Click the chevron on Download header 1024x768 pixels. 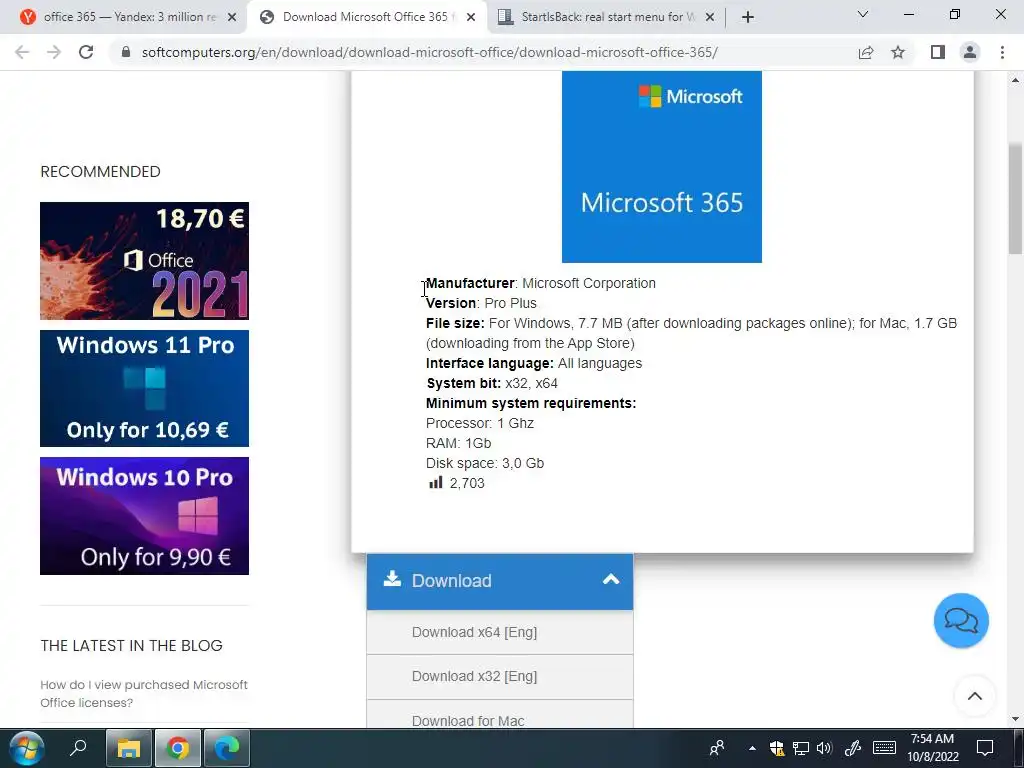click(x=611, y=579)
